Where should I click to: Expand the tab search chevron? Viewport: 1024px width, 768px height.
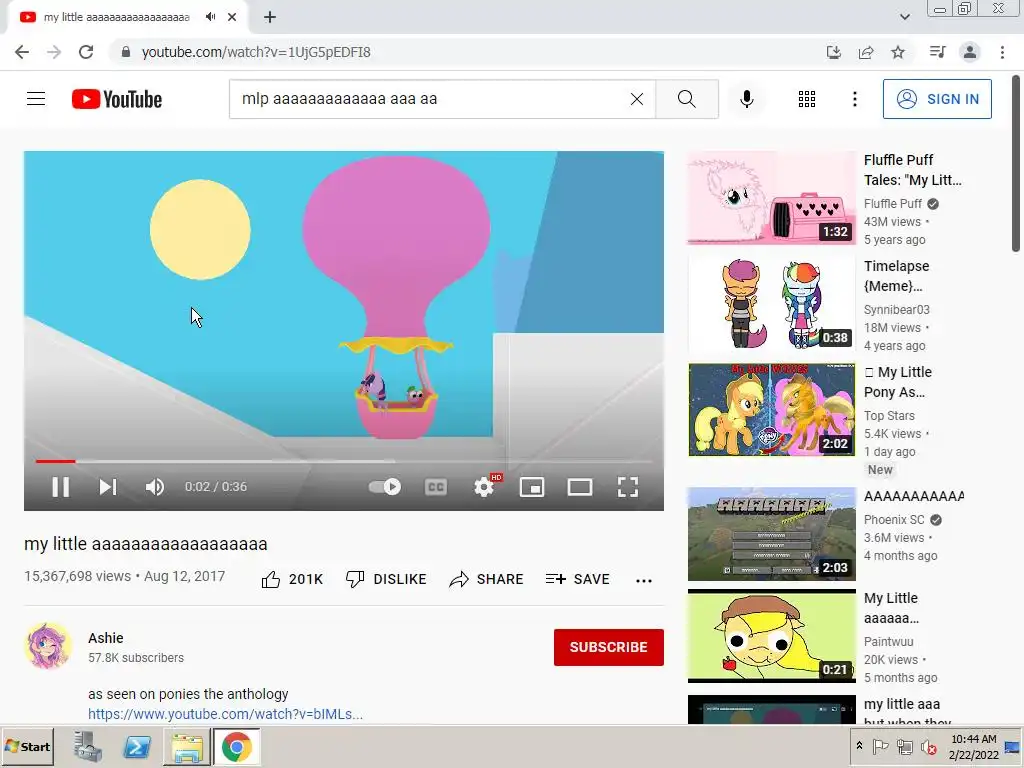904,17
